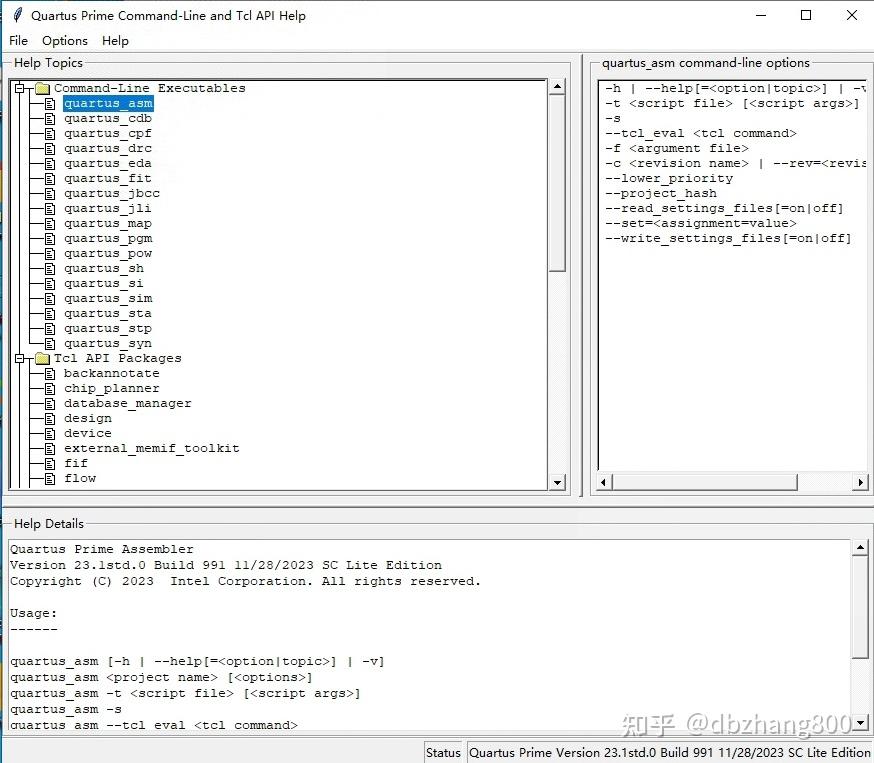Click the up arrow on Help Details scrollbar

pos(862,546)
